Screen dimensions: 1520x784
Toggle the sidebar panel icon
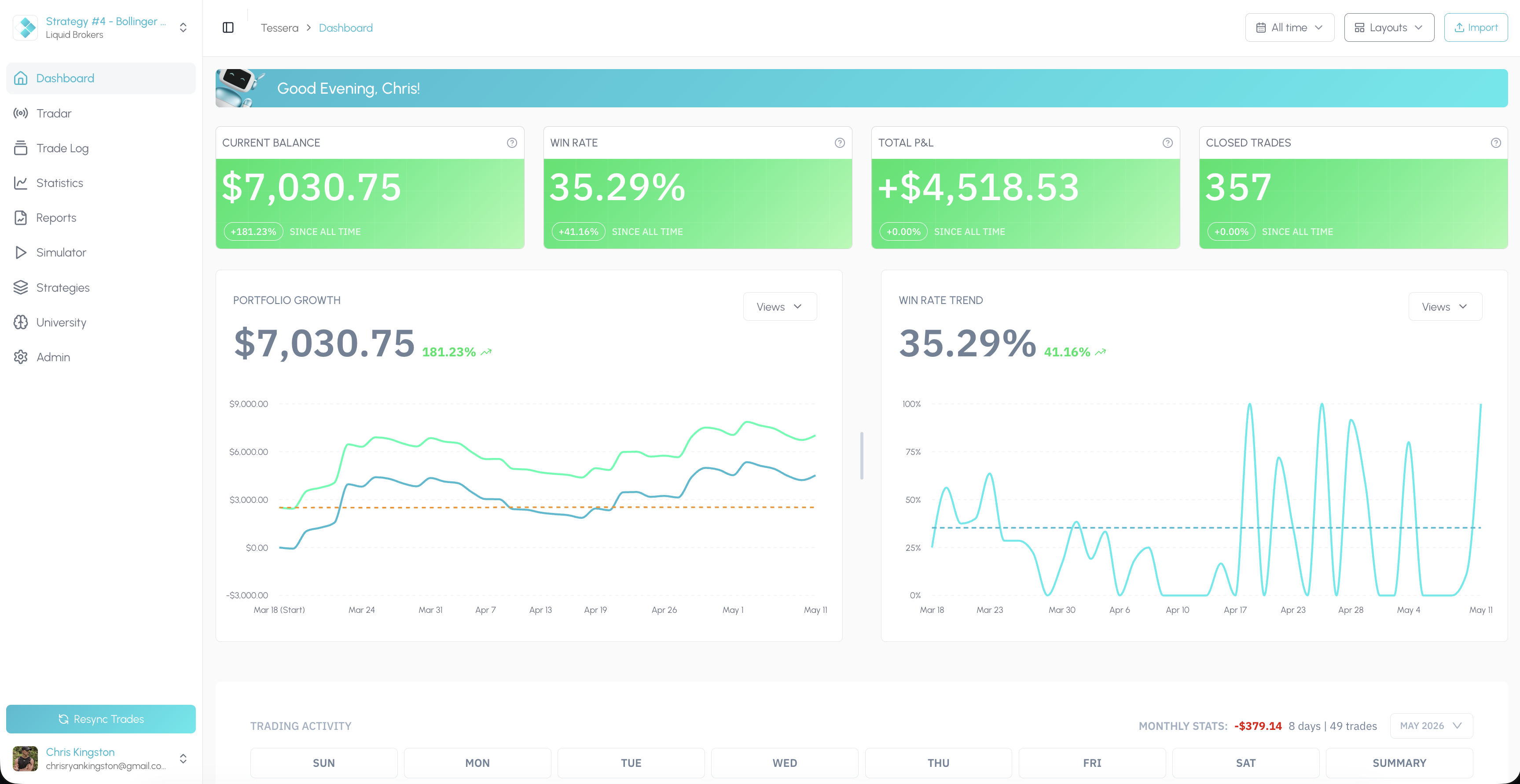click(228, 28)
